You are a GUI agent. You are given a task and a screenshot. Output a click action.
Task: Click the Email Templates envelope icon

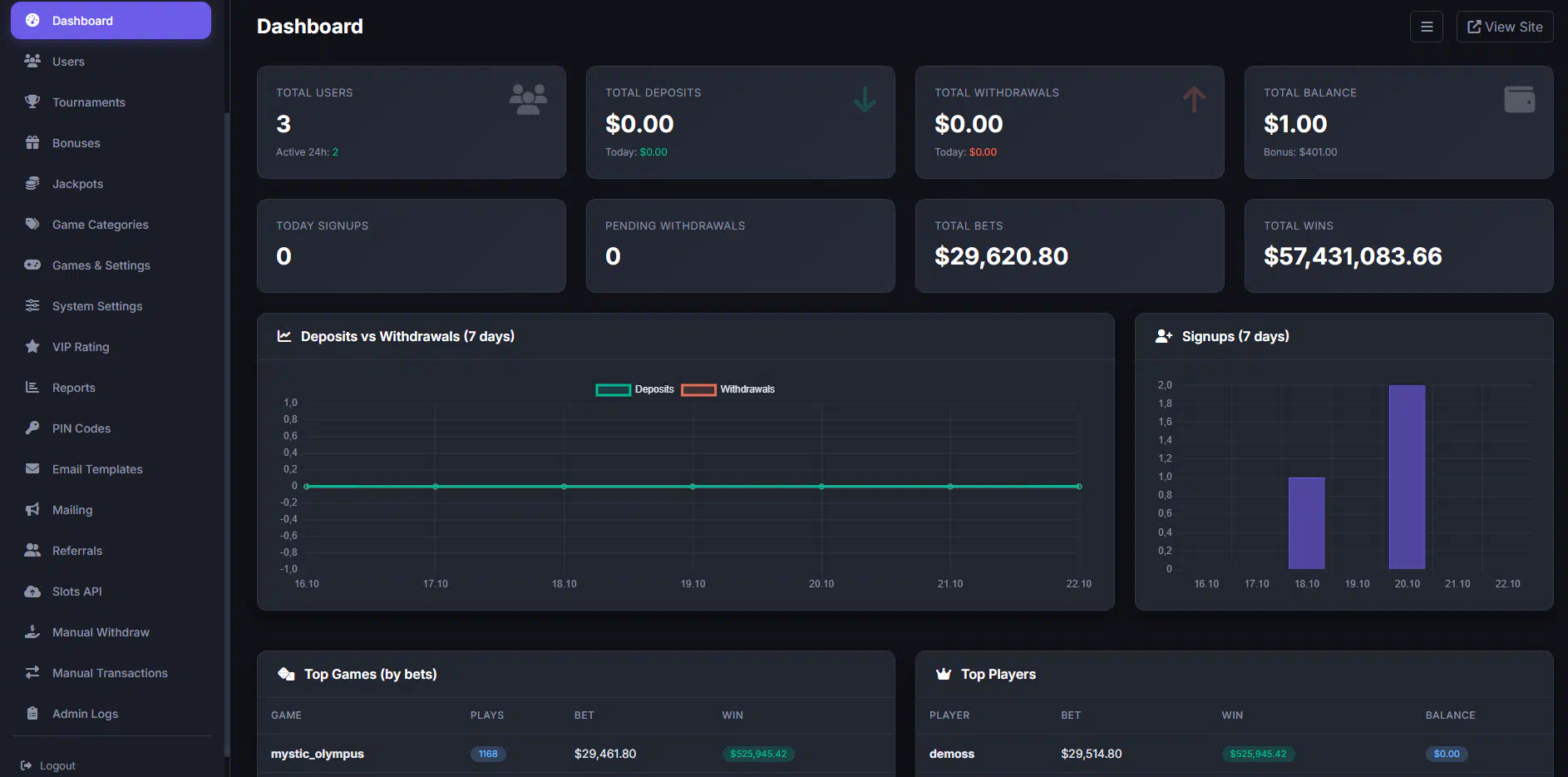click(x=32, y=468)
